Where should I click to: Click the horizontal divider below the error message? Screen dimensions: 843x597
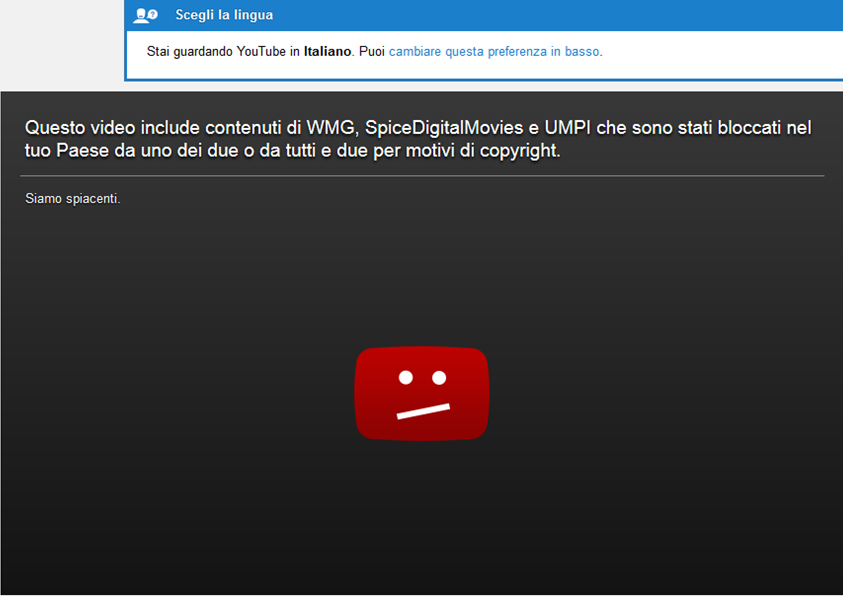(x=421, y=176)
